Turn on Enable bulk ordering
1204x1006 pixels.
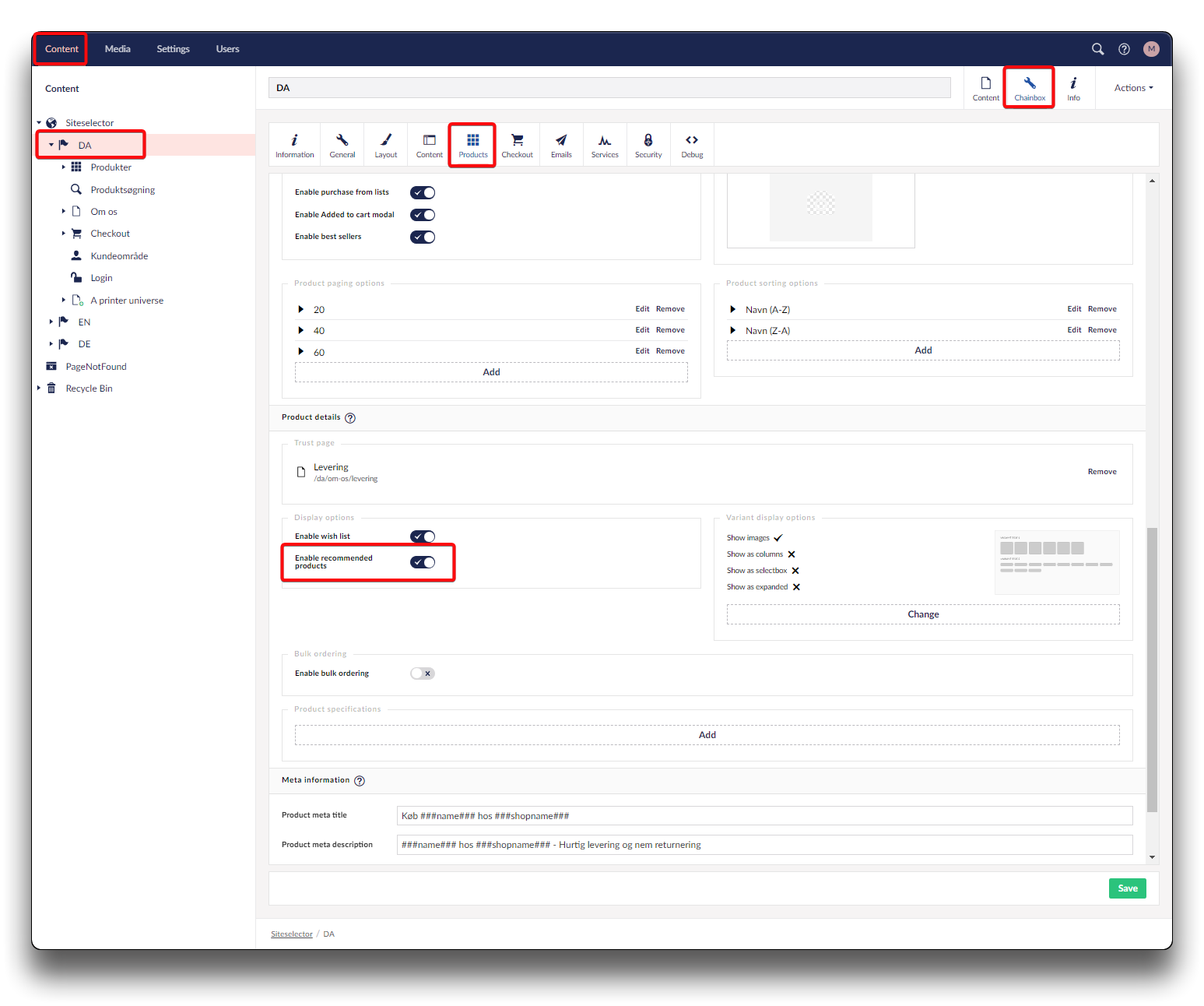click(x=423, y=674)
